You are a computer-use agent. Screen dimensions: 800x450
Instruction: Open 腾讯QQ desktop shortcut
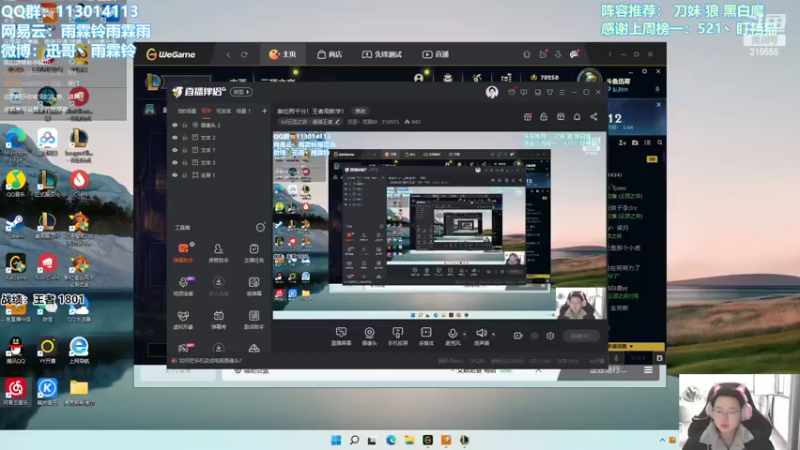coord(15,350)
